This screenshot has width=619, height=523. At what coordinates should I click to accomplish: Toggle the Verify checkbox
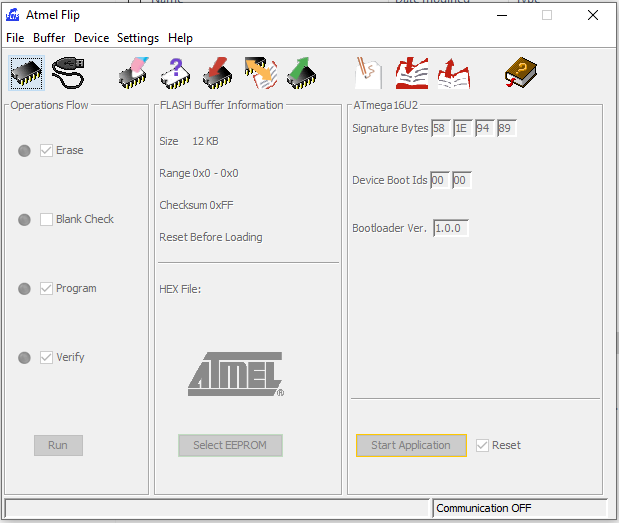tap(46, 358)
